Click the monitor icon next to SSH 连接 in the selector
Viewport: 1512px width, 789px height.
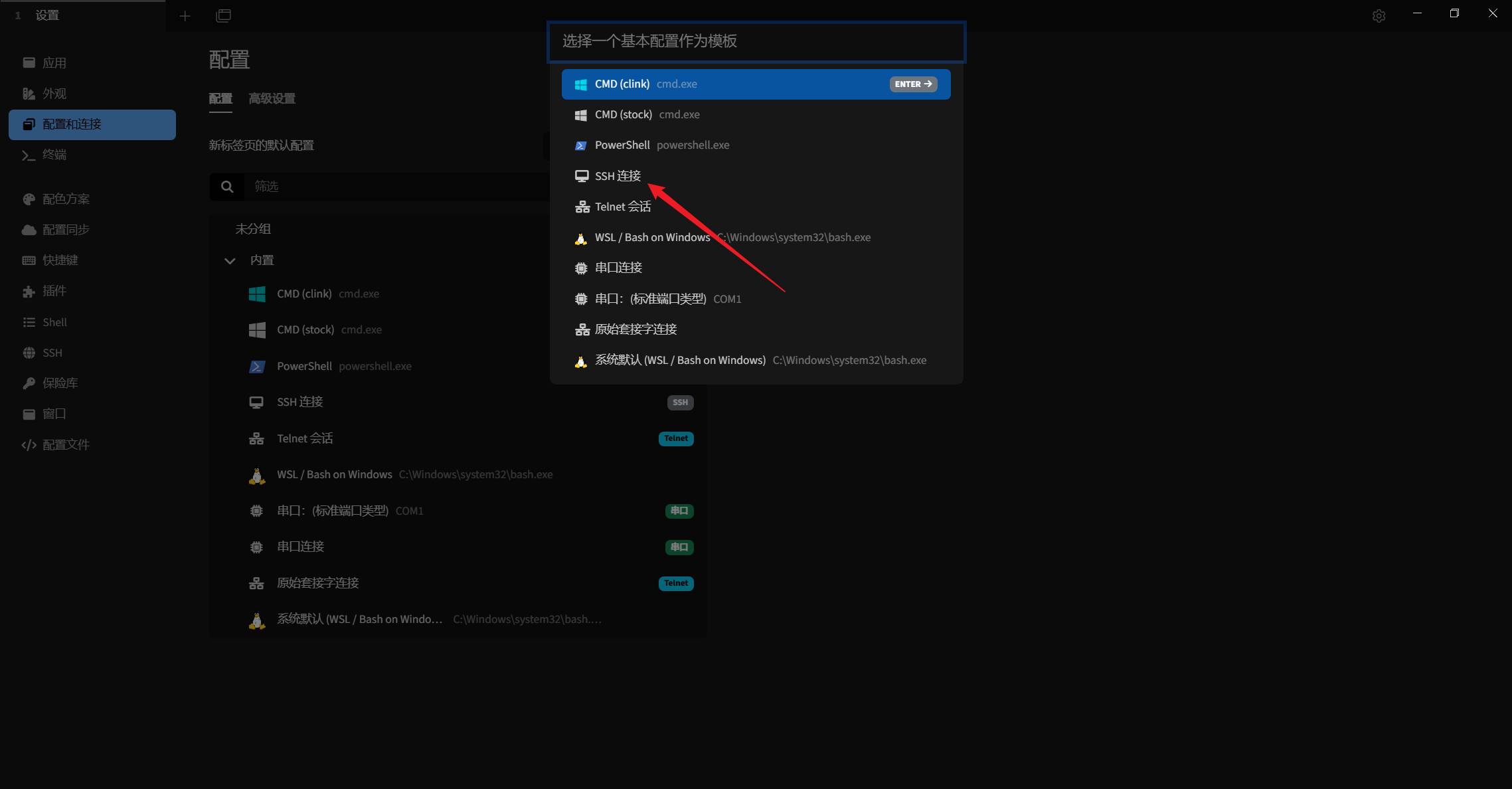pyautogui.click(x=582, y=176)
